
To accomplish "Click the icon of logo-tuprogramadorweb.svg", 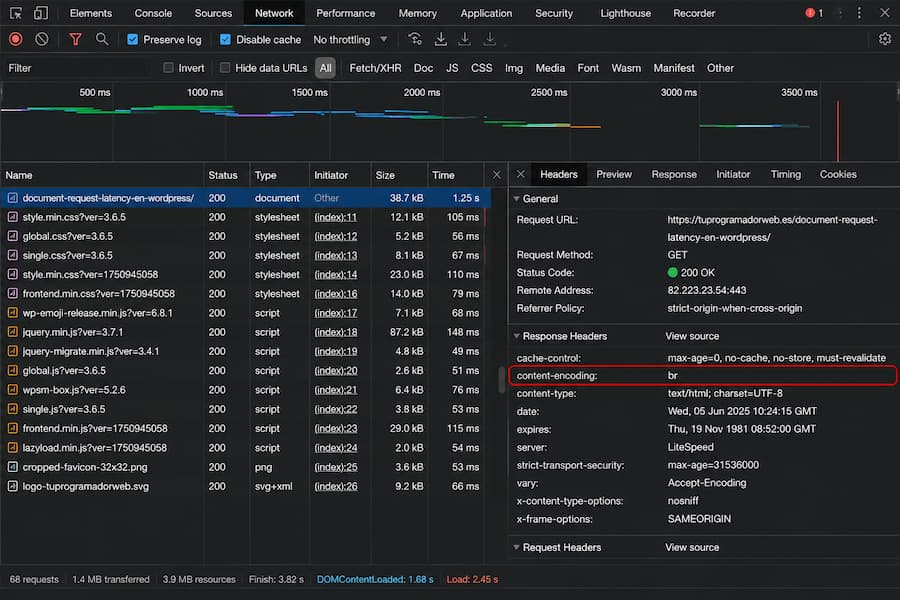I will [x=12, y=486].
